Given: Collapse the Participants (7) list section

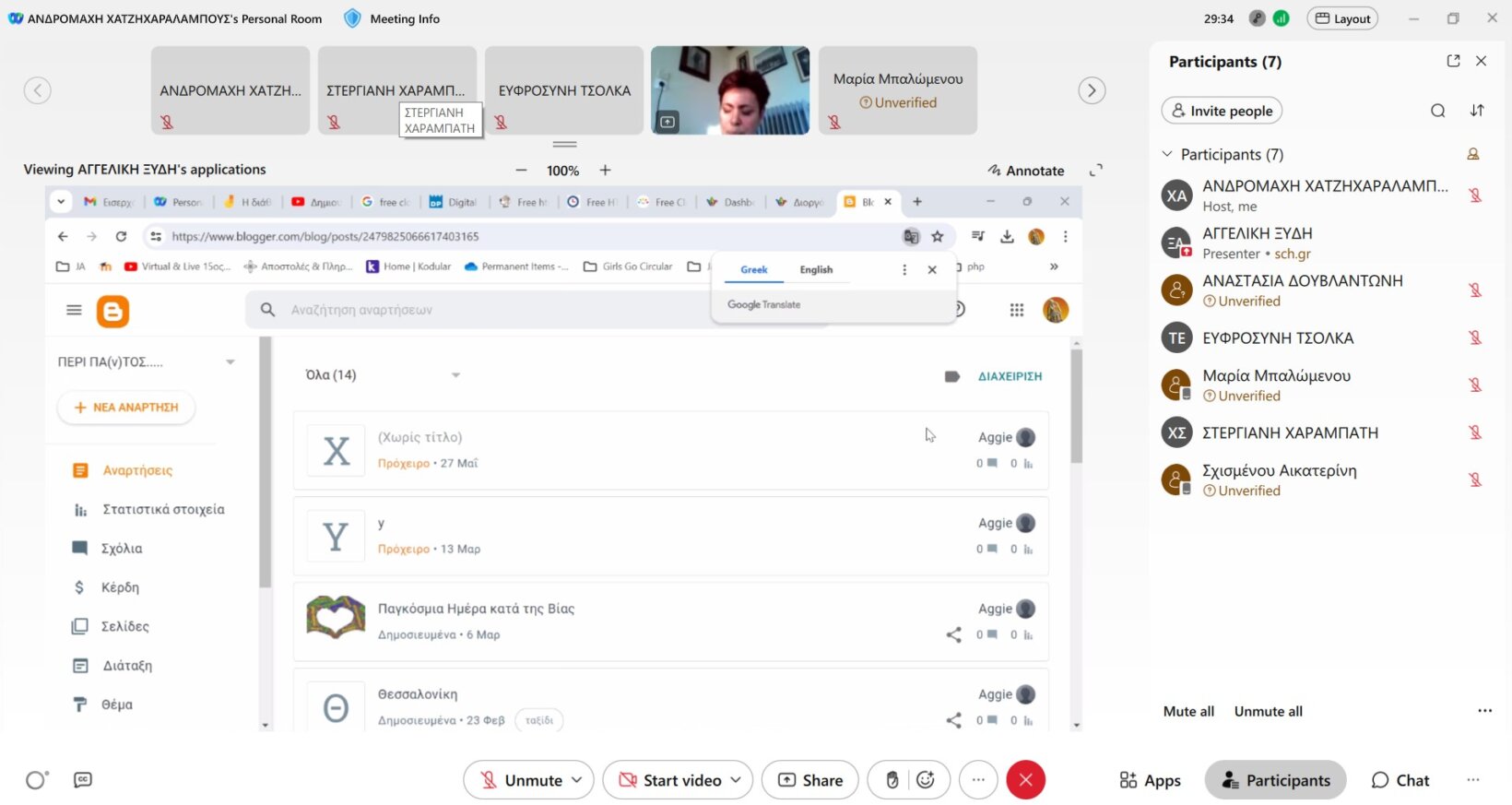Looking at the screenshot, I should (1167, 154).
